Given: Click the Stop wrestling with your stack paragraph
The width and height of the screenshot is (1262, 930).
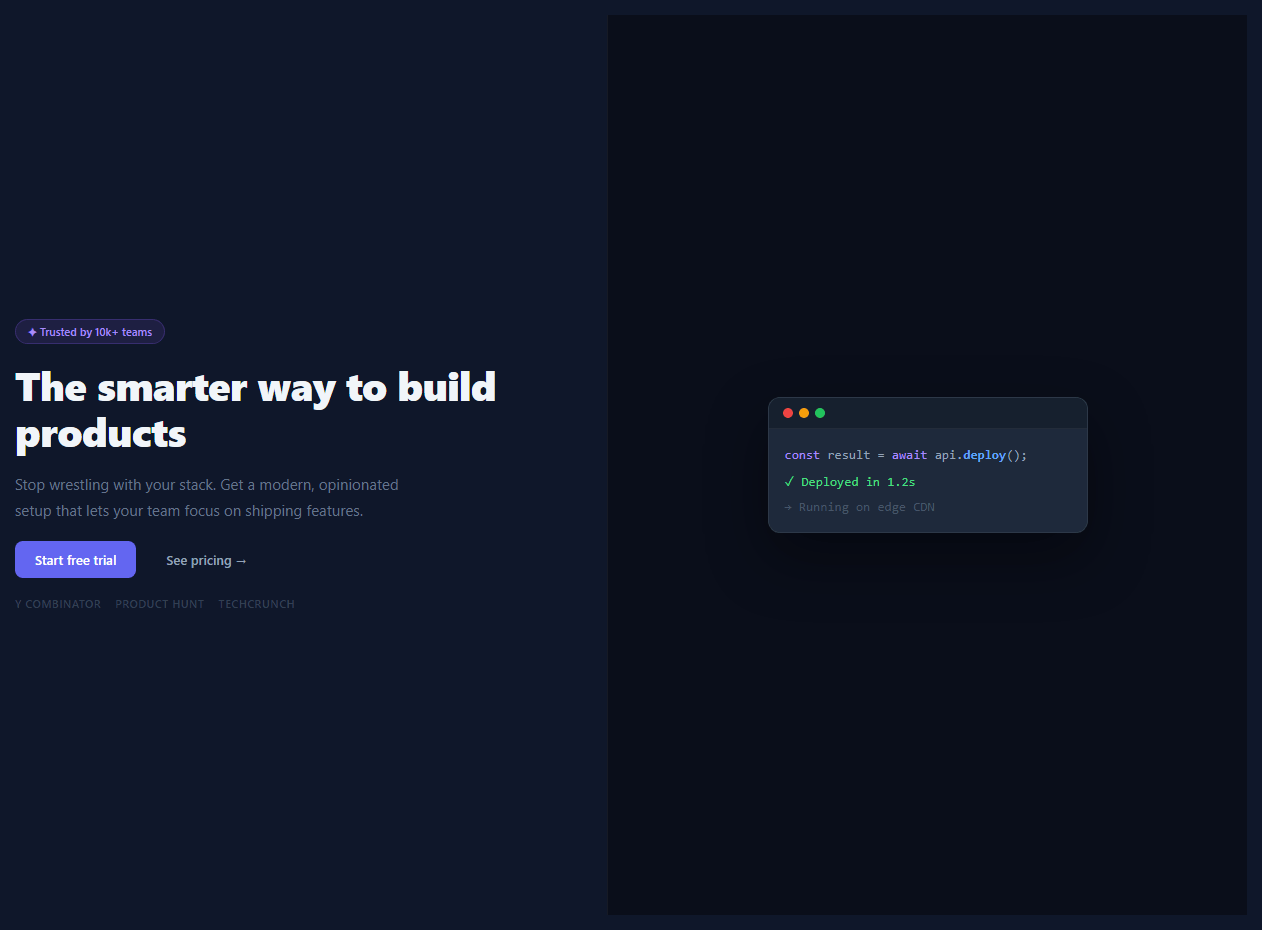Looking at the screenshot, I should pos(207,498).
